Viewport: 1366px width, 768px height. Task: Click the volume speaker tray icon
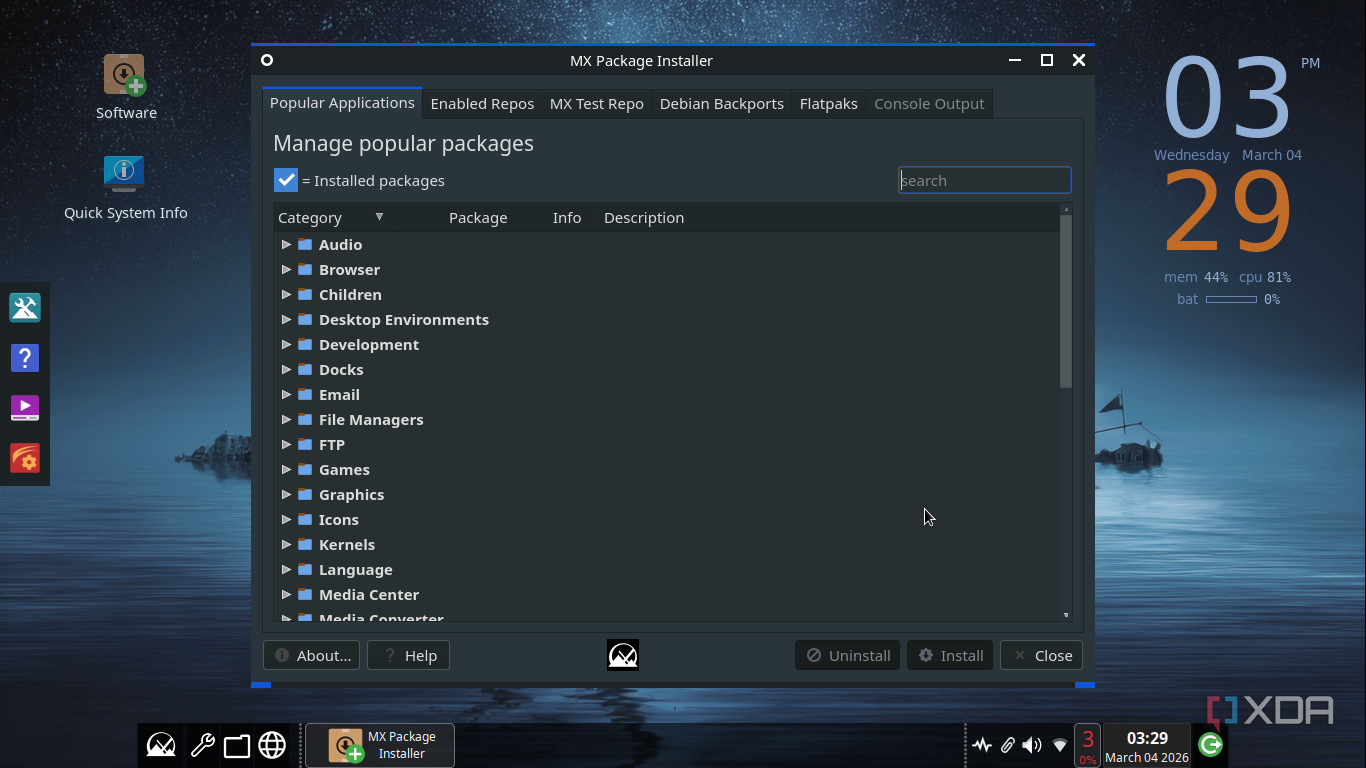coord(1032,745)
